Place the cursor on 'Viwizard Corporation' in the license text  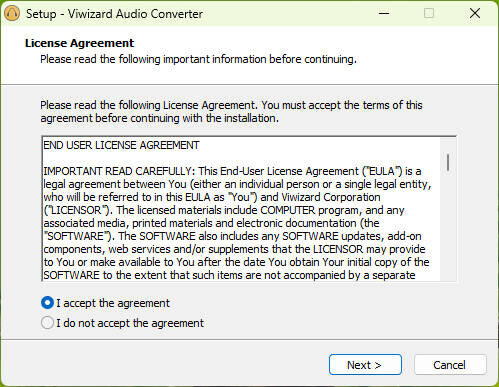coord(331,197)
